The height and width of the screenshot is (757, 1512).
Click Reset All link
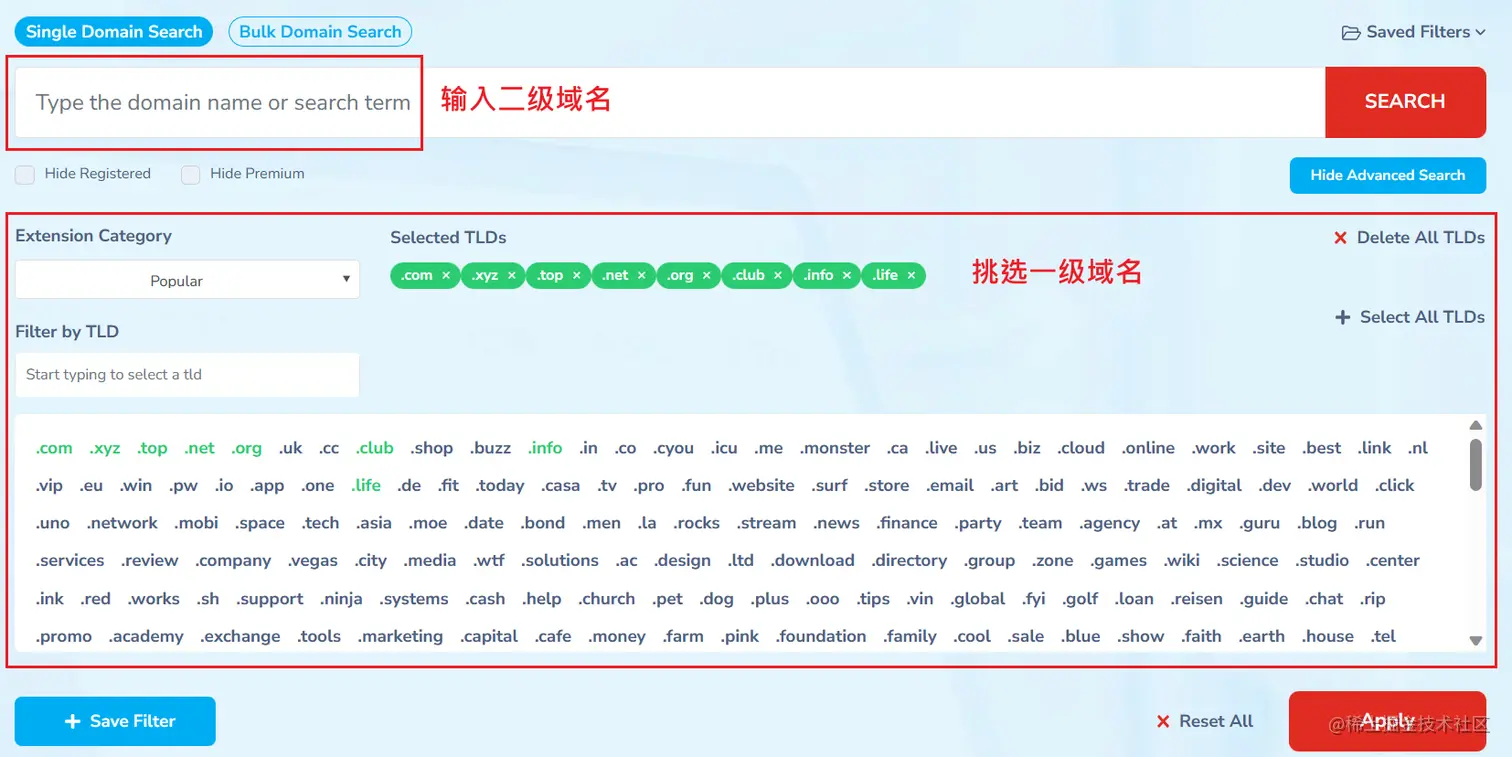tap(1205, 721)
